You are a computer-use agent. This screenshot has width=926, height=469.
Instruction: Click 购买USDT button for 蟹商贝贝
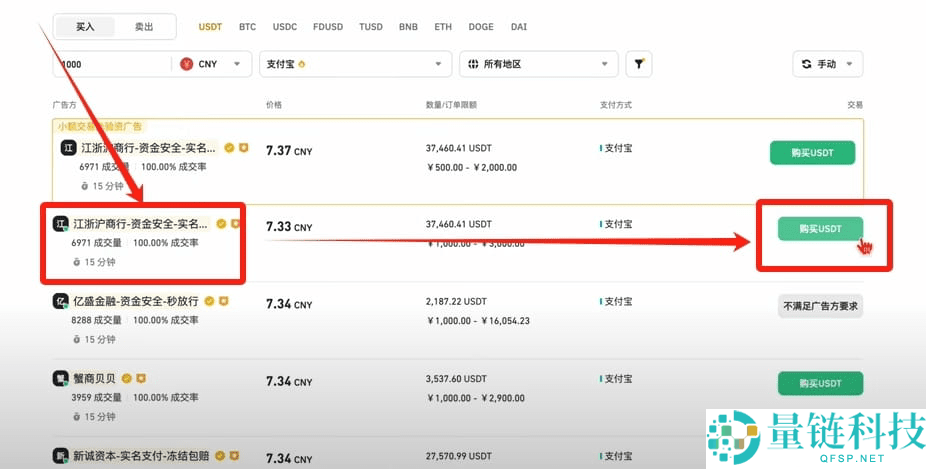click(820, 383)
